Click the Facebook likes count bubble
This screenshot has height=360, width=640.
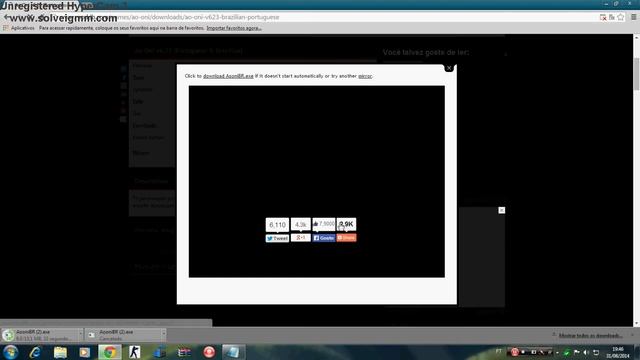tap(324, 224)
